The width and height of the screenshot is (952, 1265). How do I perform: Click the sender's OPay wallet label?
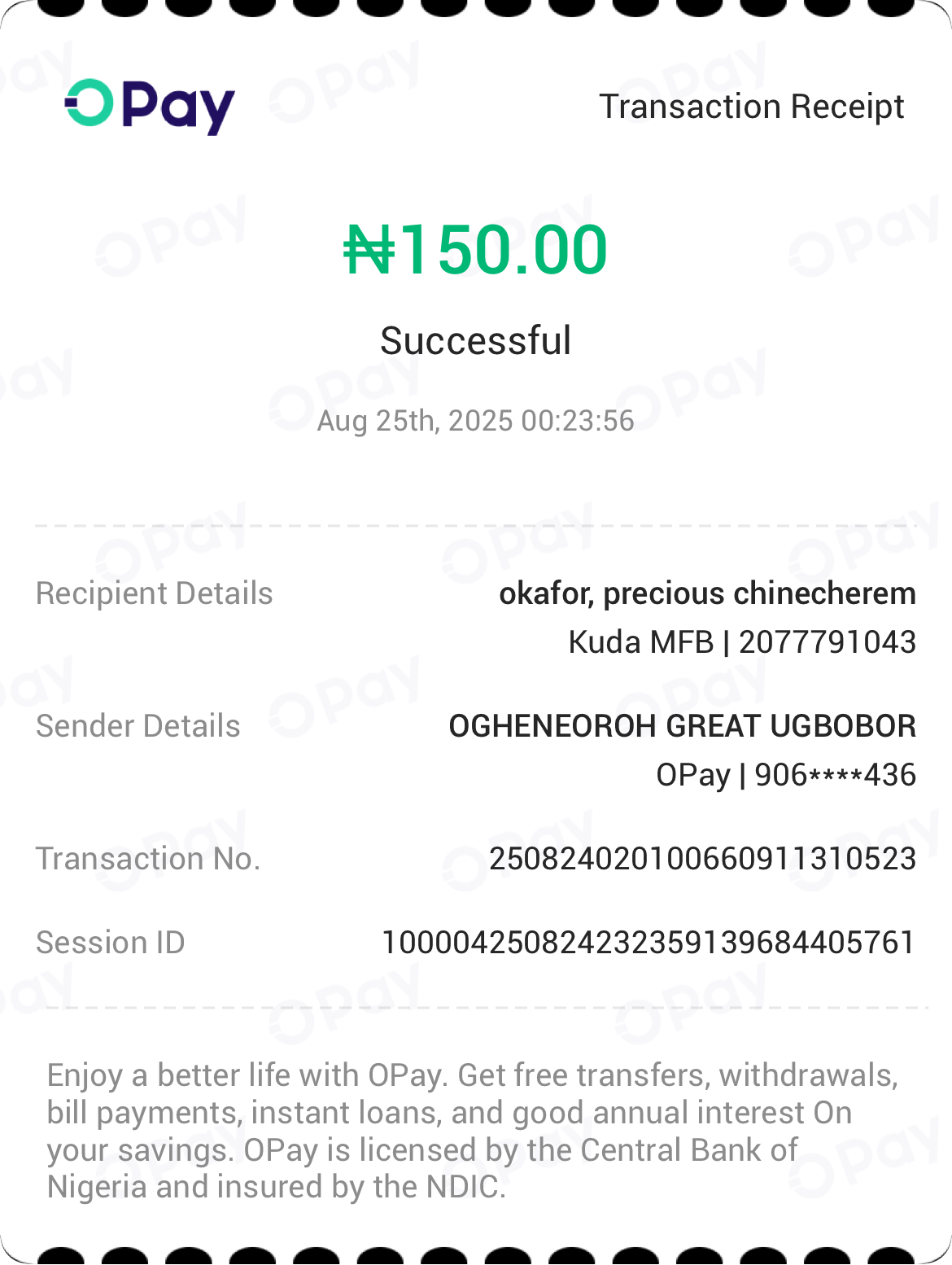tap(692, 775)
